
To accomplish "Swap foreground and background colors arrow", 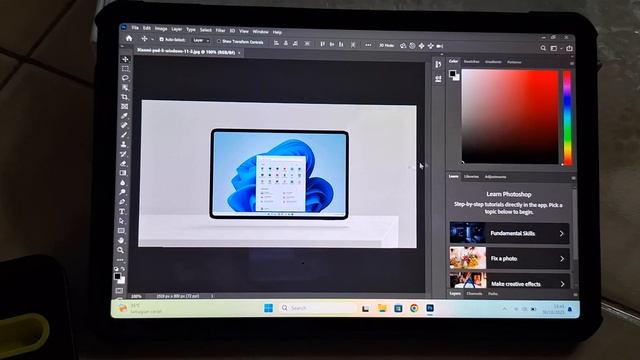I will 123,269.
